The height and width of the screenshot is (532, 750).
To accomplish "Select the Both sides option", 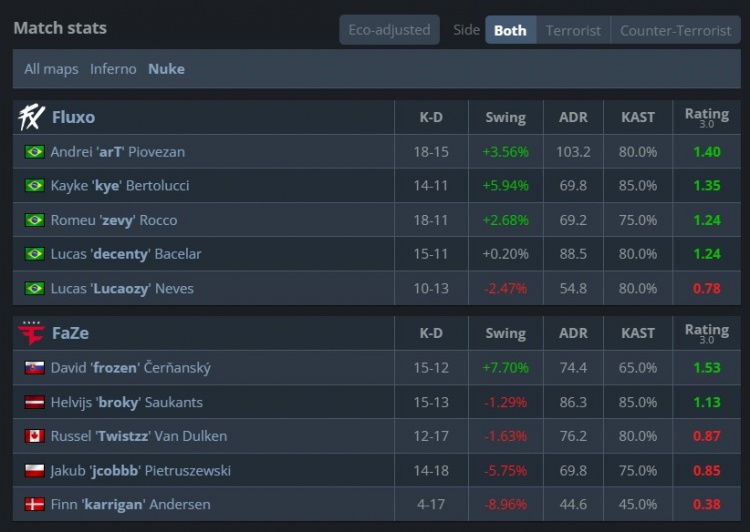I will 510,30.
